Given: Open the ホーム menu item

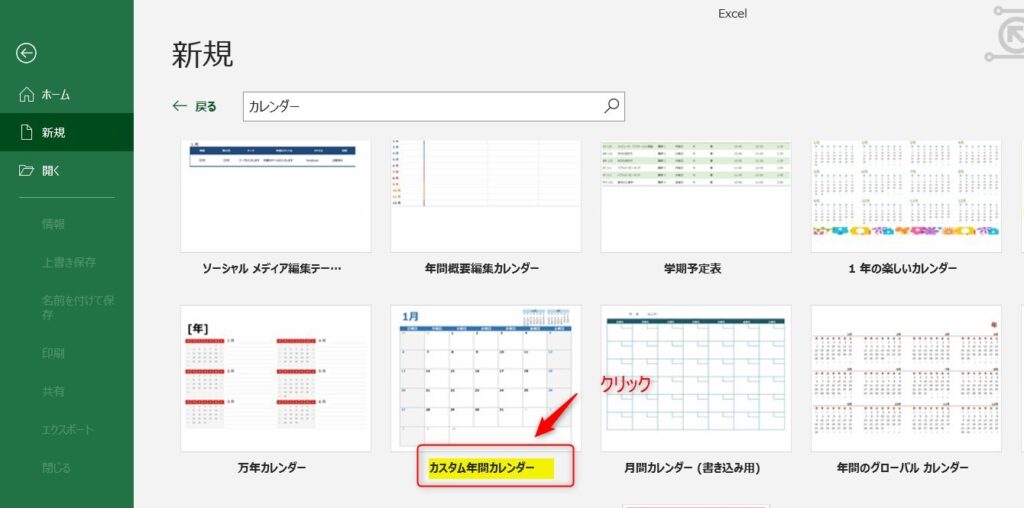Looking at the screenshot, I should pyautogui.click(x=55, y=94).
